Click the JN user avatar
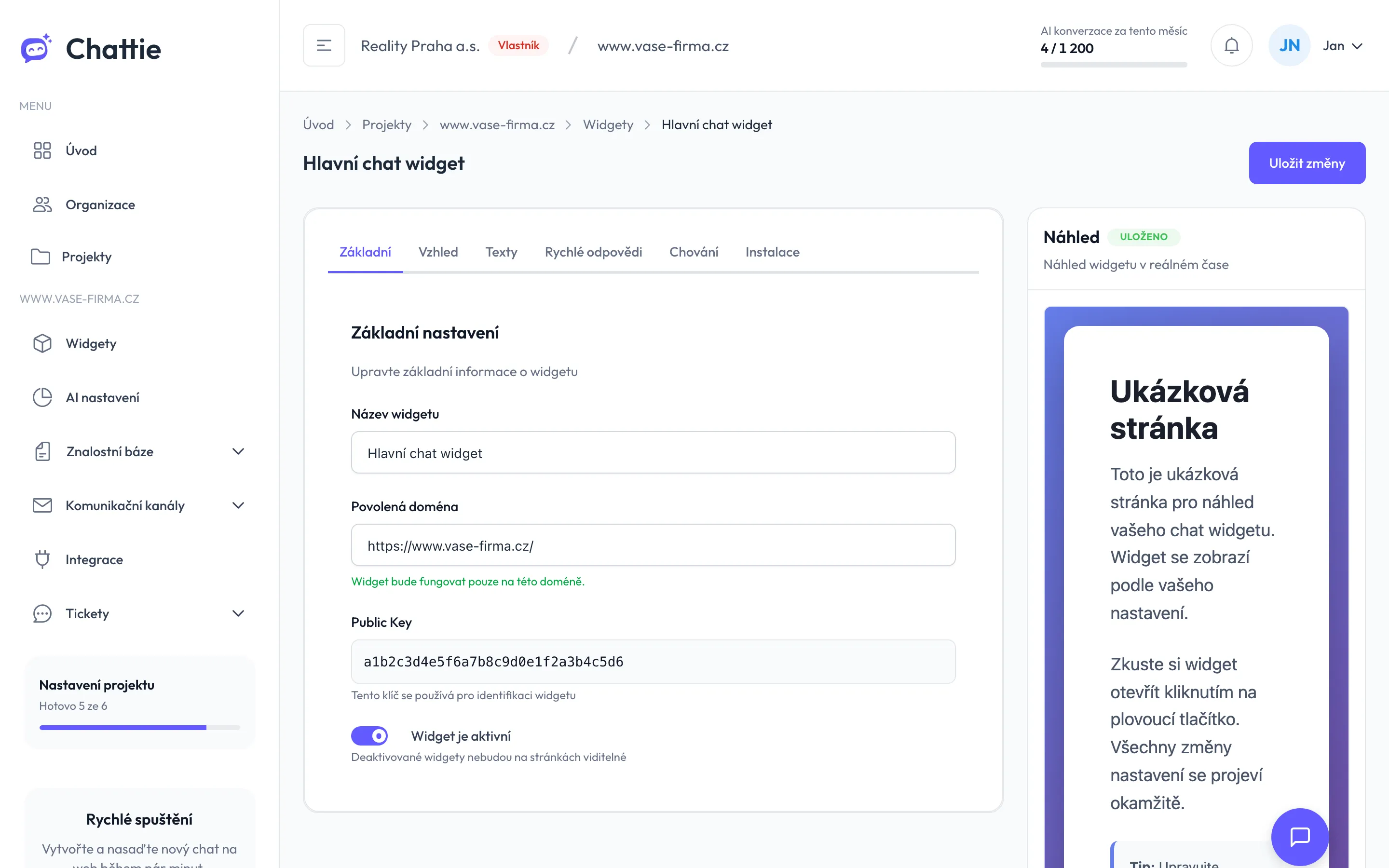The width and height of the screenshot is (1389, 868). click(1289, 45)
